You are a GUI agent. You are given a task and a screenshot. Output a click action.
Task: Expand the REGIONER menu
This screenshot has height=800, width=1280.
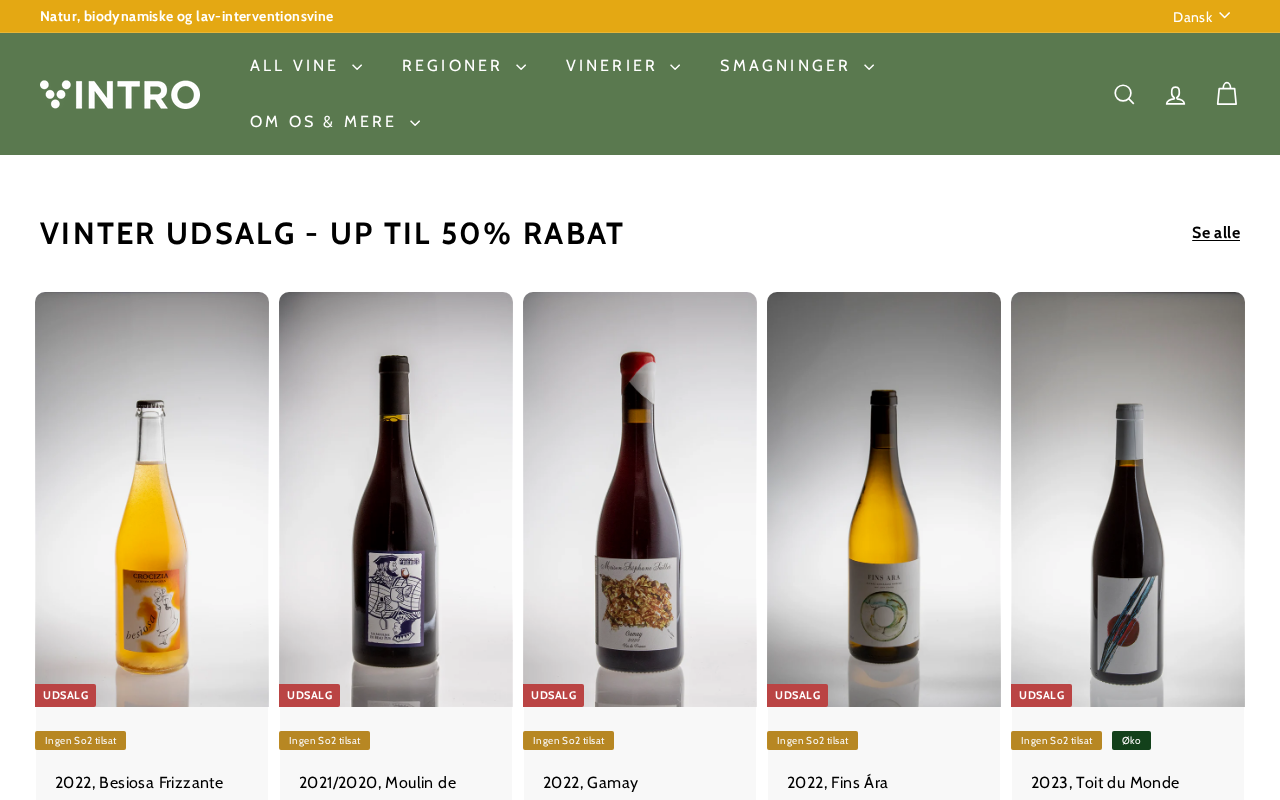coord(464,66)
